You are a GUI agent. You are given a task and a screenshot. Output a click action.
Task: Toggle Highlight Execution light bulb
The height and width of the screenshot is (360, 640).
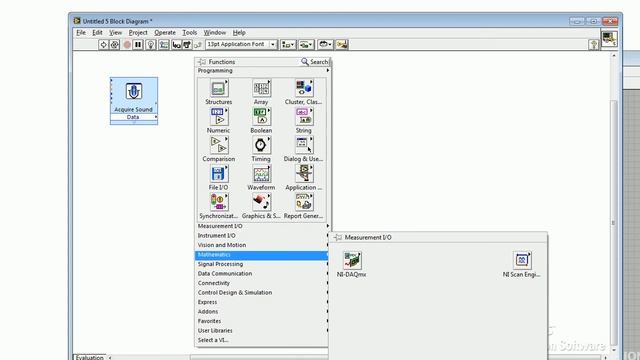click(x=151, y=44)
